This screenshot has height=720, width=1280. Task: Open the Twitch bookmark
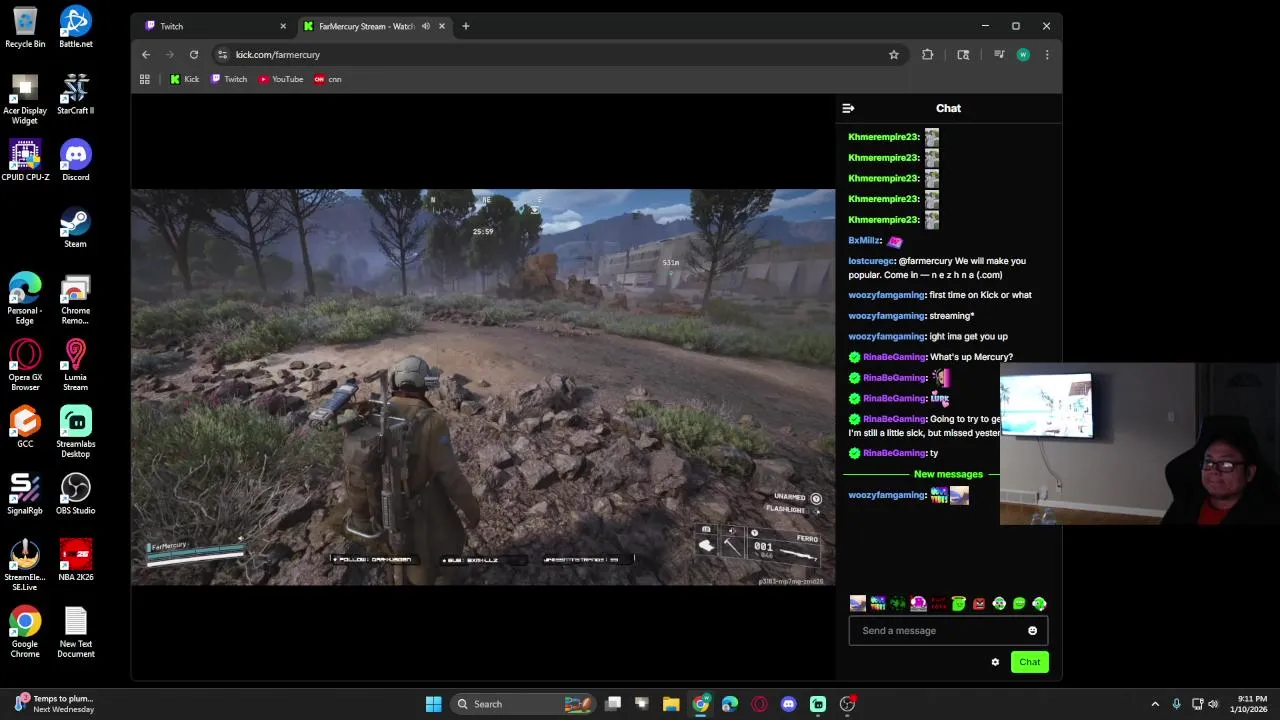tap(229, 79)
